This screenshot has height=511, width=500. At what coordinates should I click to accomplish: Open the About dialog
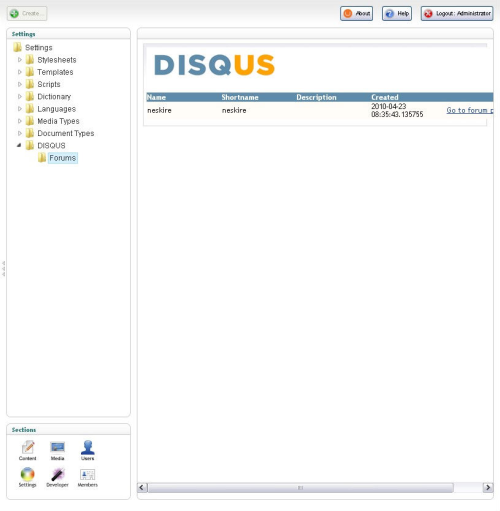[x=356, y=14]
